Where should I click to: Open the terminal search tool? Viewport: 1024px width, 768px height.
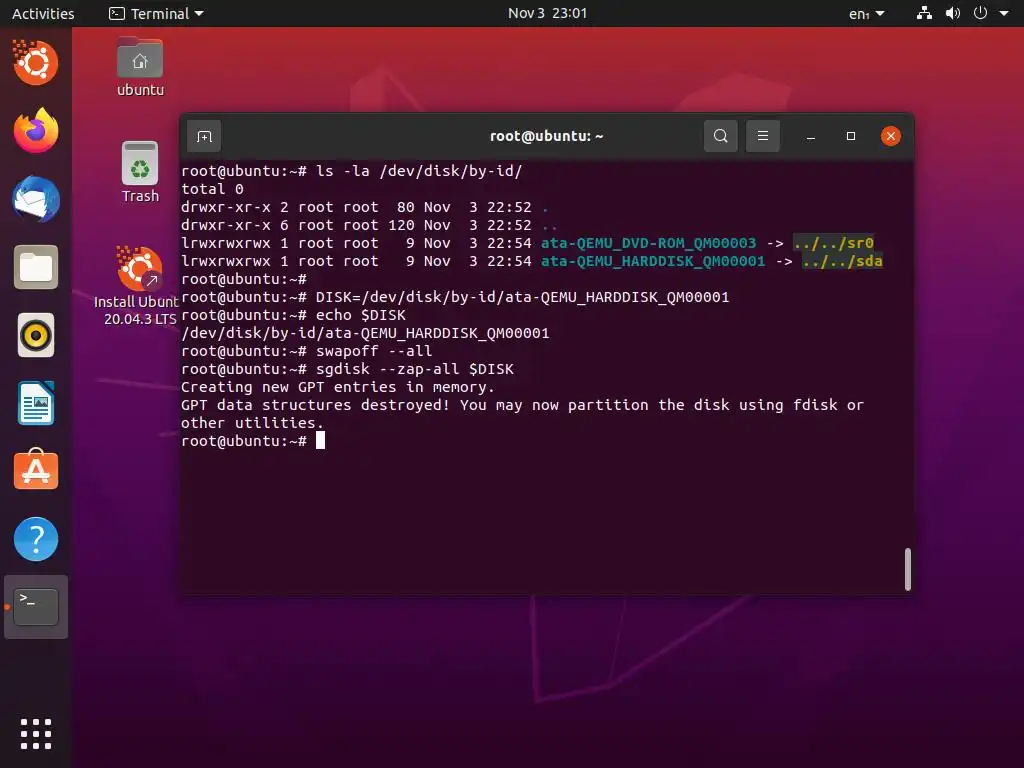720,136
